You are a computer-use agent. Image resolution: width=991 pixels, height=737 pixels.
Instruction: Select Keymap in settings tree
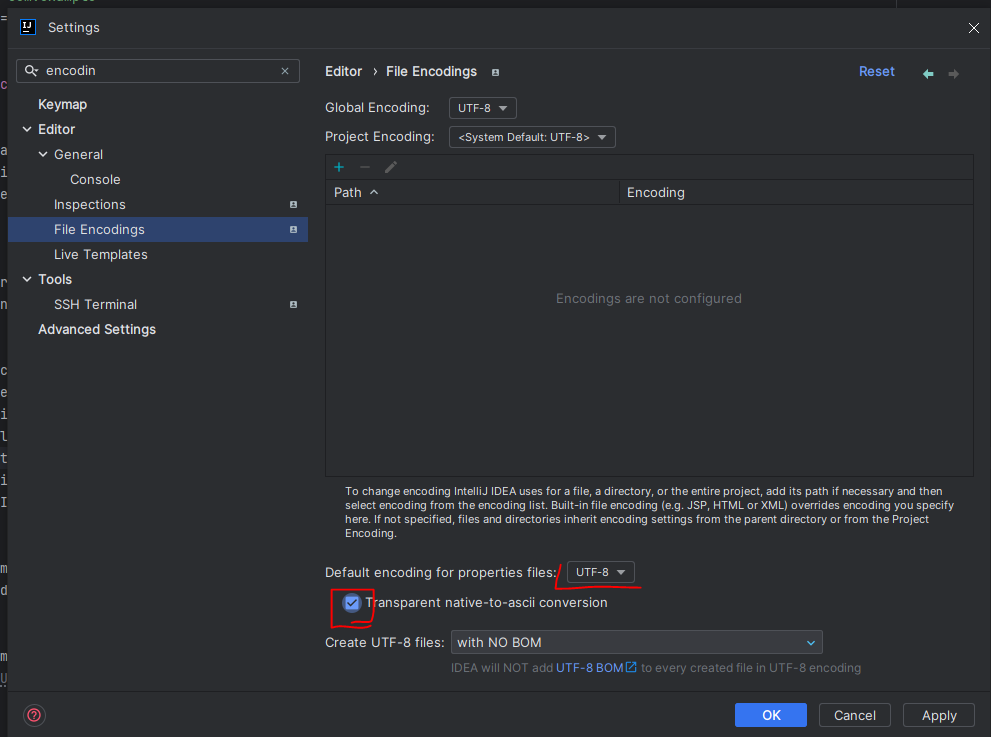pos(63,104)
